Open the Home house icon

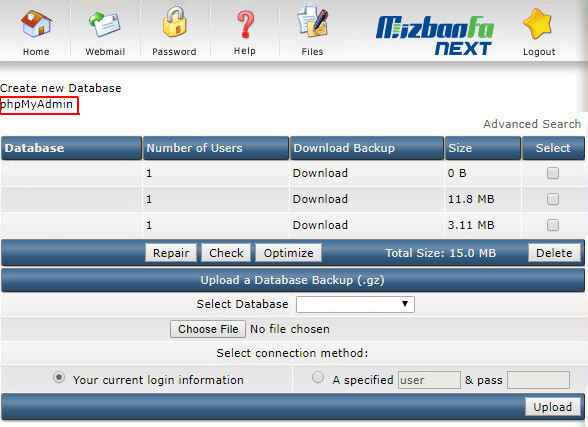tap(36, 24)
